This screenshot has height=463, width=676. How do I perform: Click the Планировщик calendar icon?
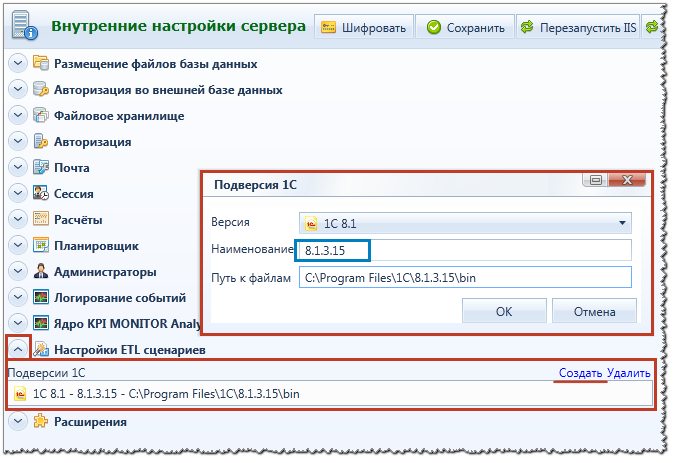(41, 245)
